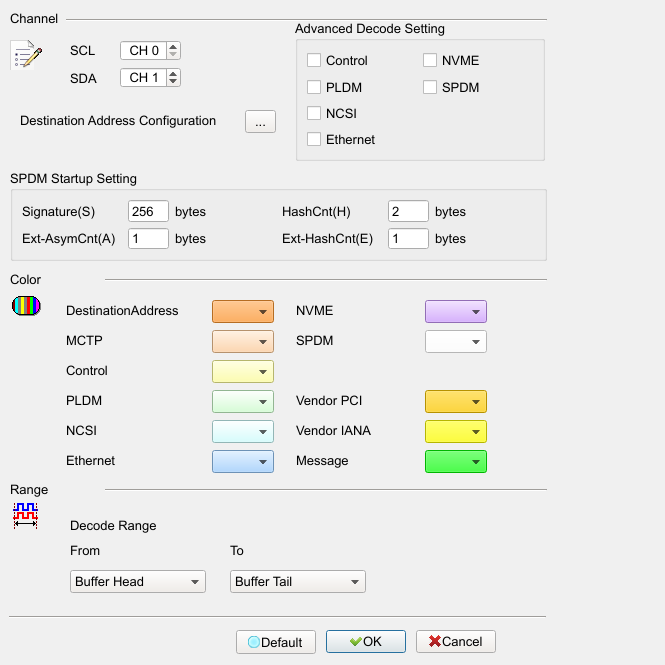Confirm settings with the OK button
The height and width of the screenshot is (665, 665).
click(366, 641)
